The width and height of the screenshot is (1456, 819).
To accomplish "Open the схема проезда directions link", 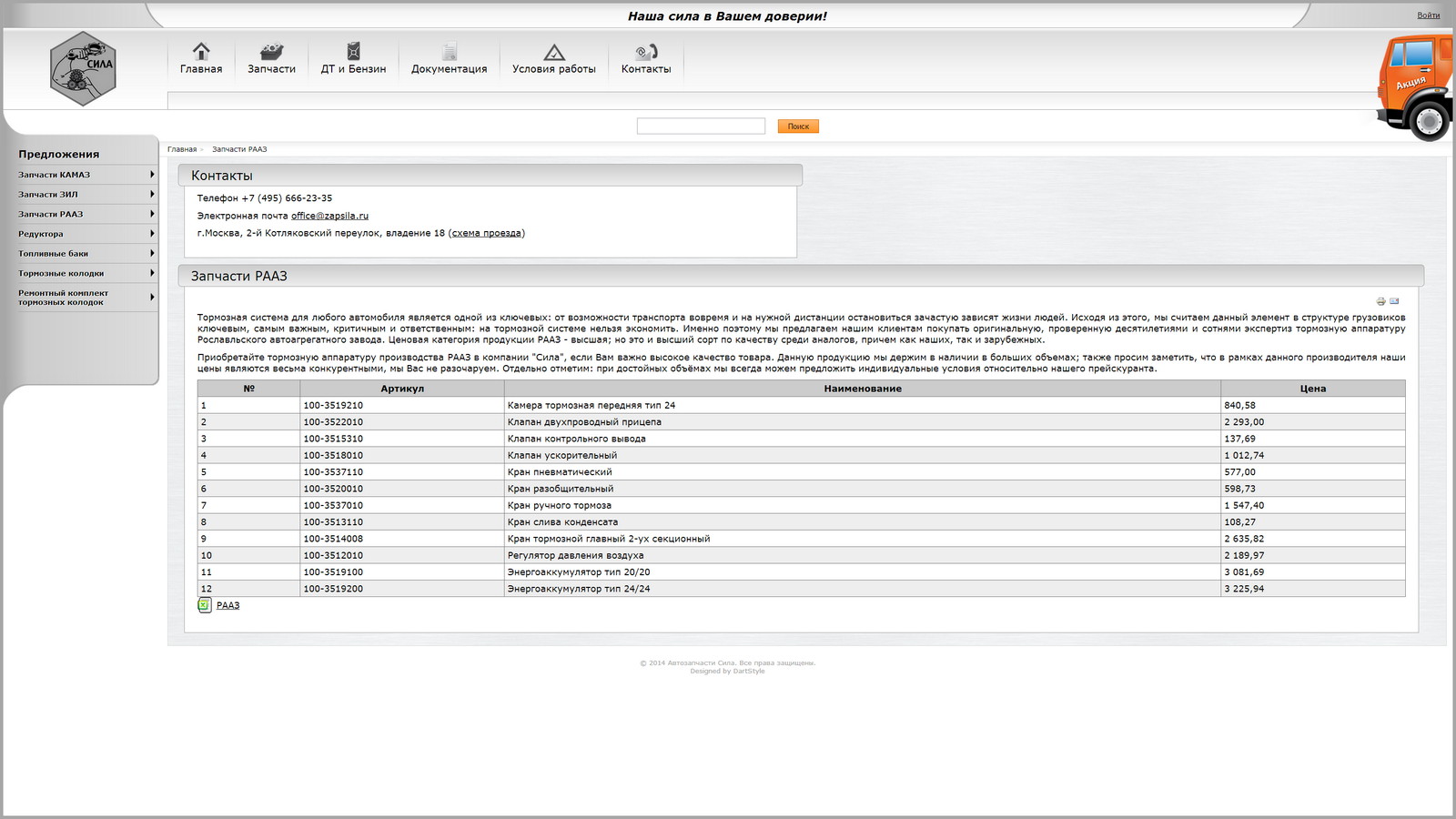I will pyautogui.click(x=487, y=233).
